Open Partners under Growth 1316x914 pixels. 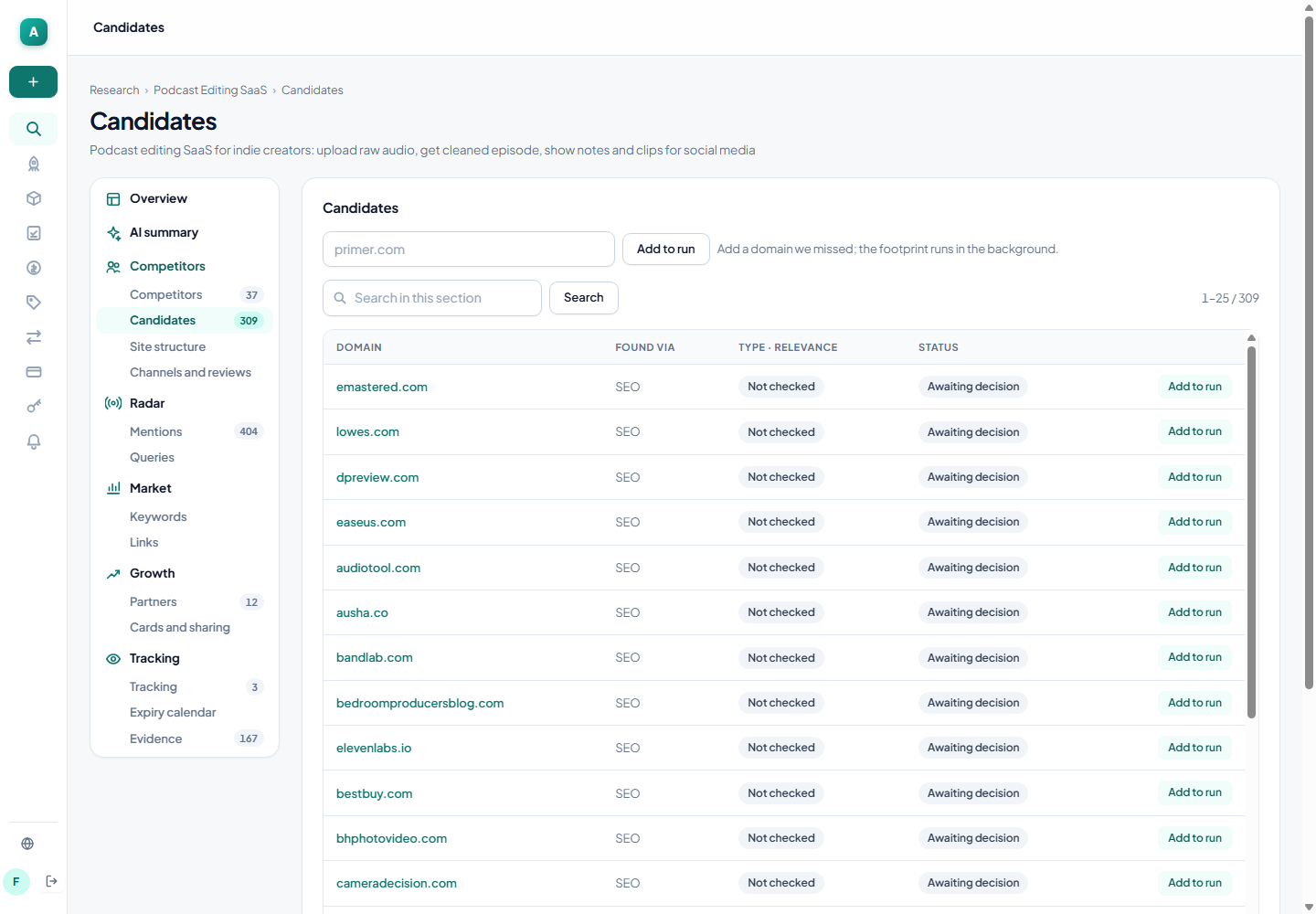185,602
